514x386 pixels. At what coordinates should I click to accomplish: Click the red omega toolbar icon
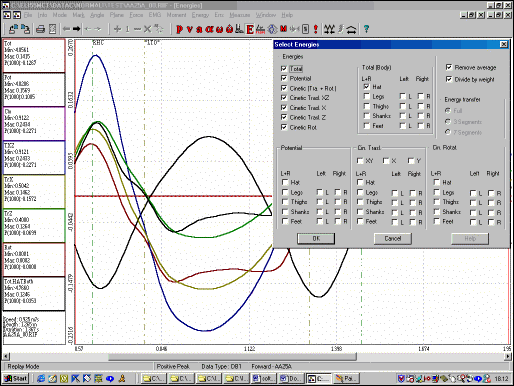[219, 29]
